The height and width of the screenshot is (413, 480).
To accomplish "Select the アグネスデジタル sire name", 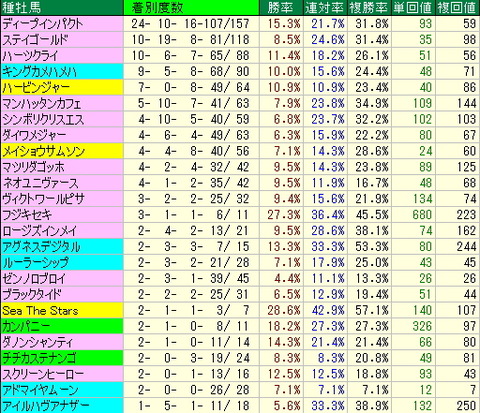I will coord(41,247).
